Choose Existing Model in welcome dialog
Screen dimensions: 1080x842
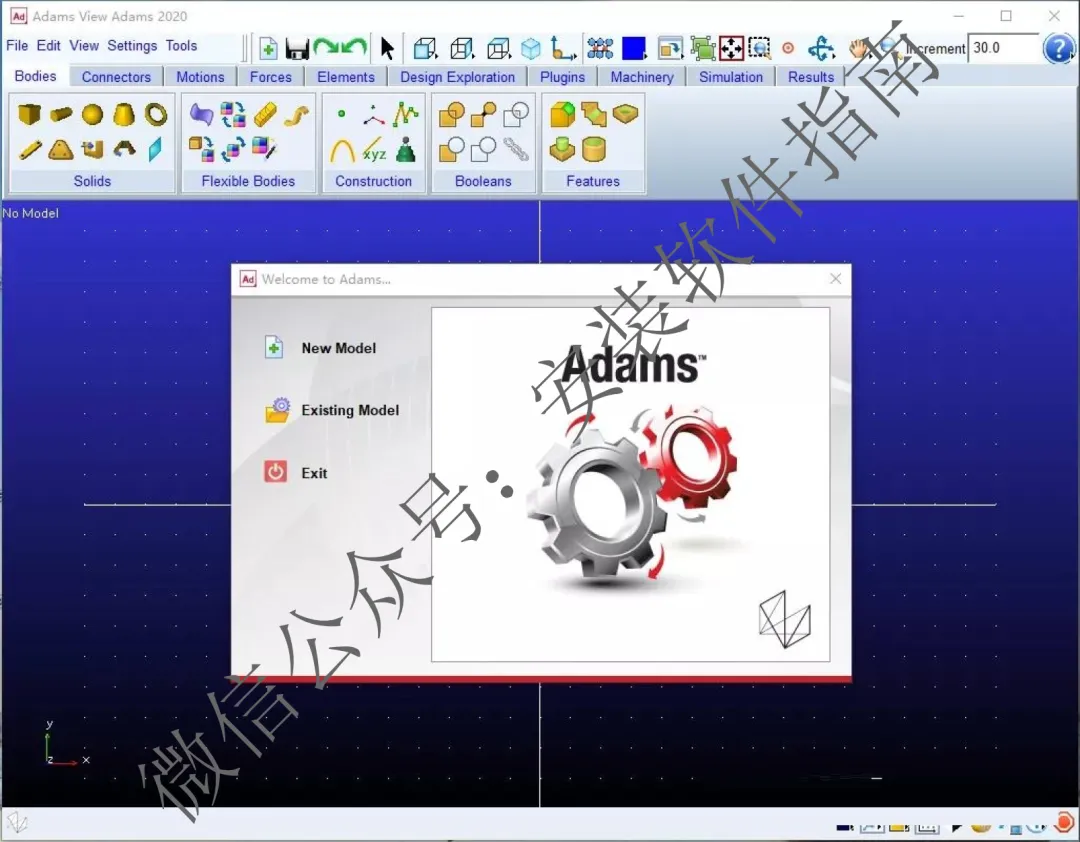(x=332, y=411)
